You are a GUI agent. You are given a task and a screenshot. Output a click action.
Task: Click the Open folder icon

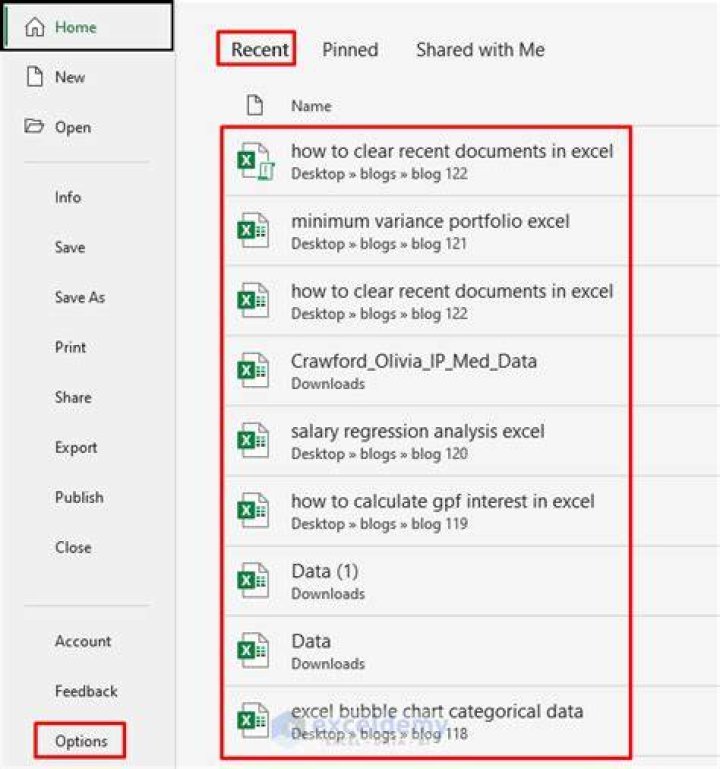point(34,126)
